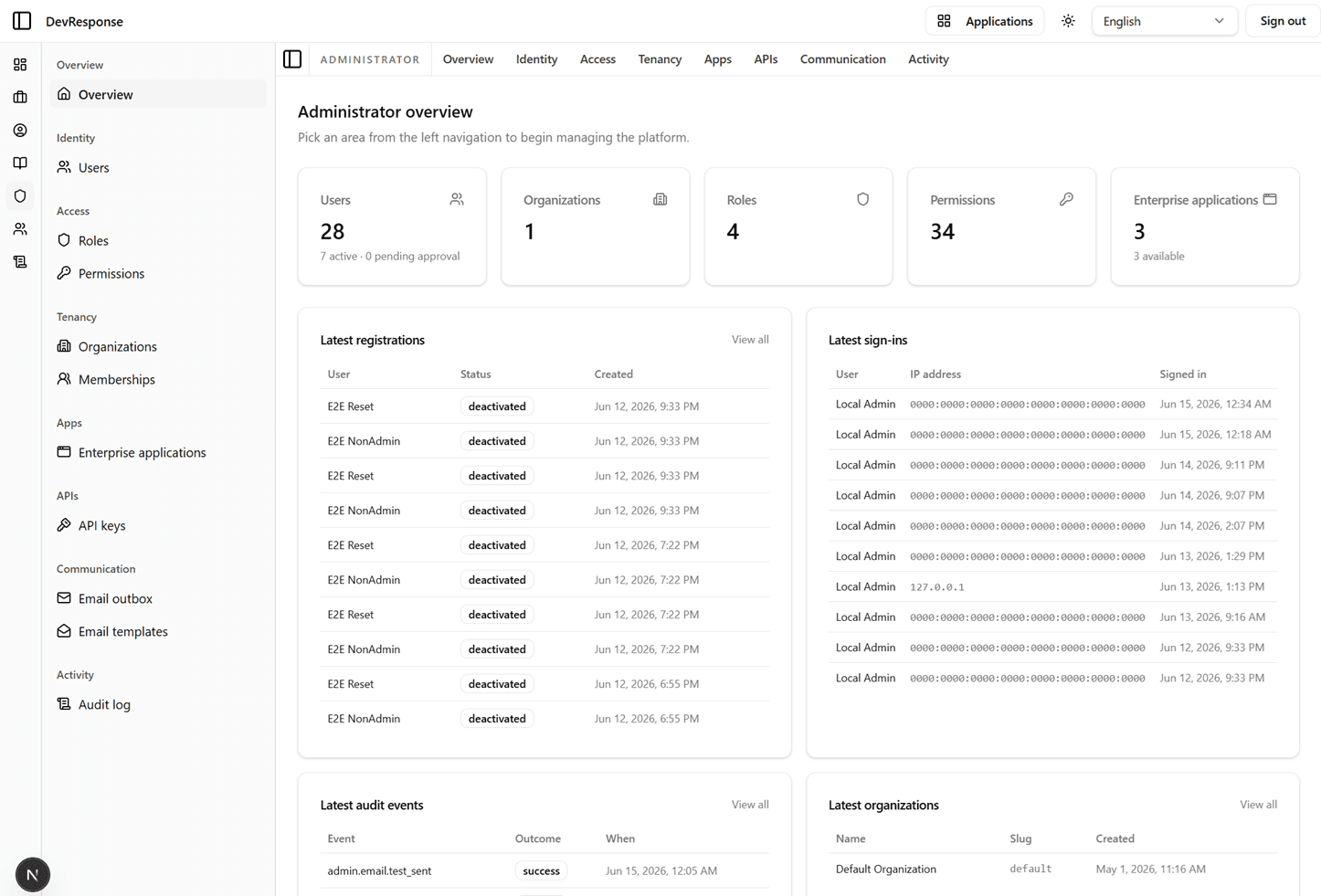Viewport: 1321px width, 896px height.
Task: Switch to the Activity top tab
Action: (928, 59)
